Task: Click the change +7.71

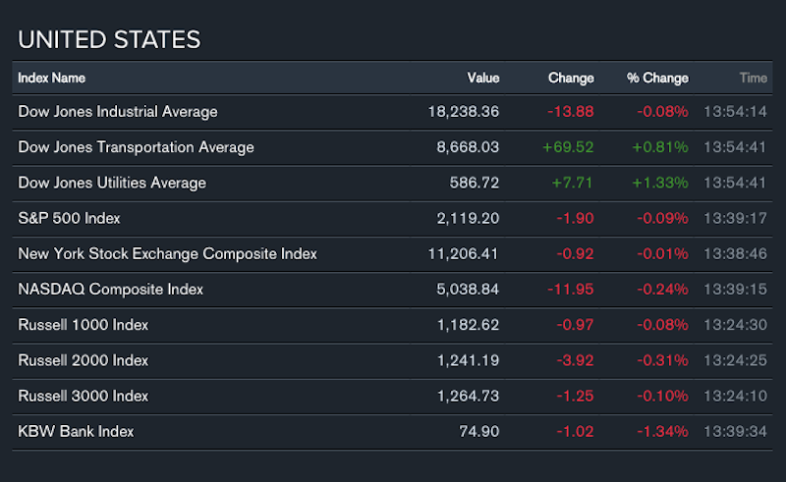Action: (572, 183)
